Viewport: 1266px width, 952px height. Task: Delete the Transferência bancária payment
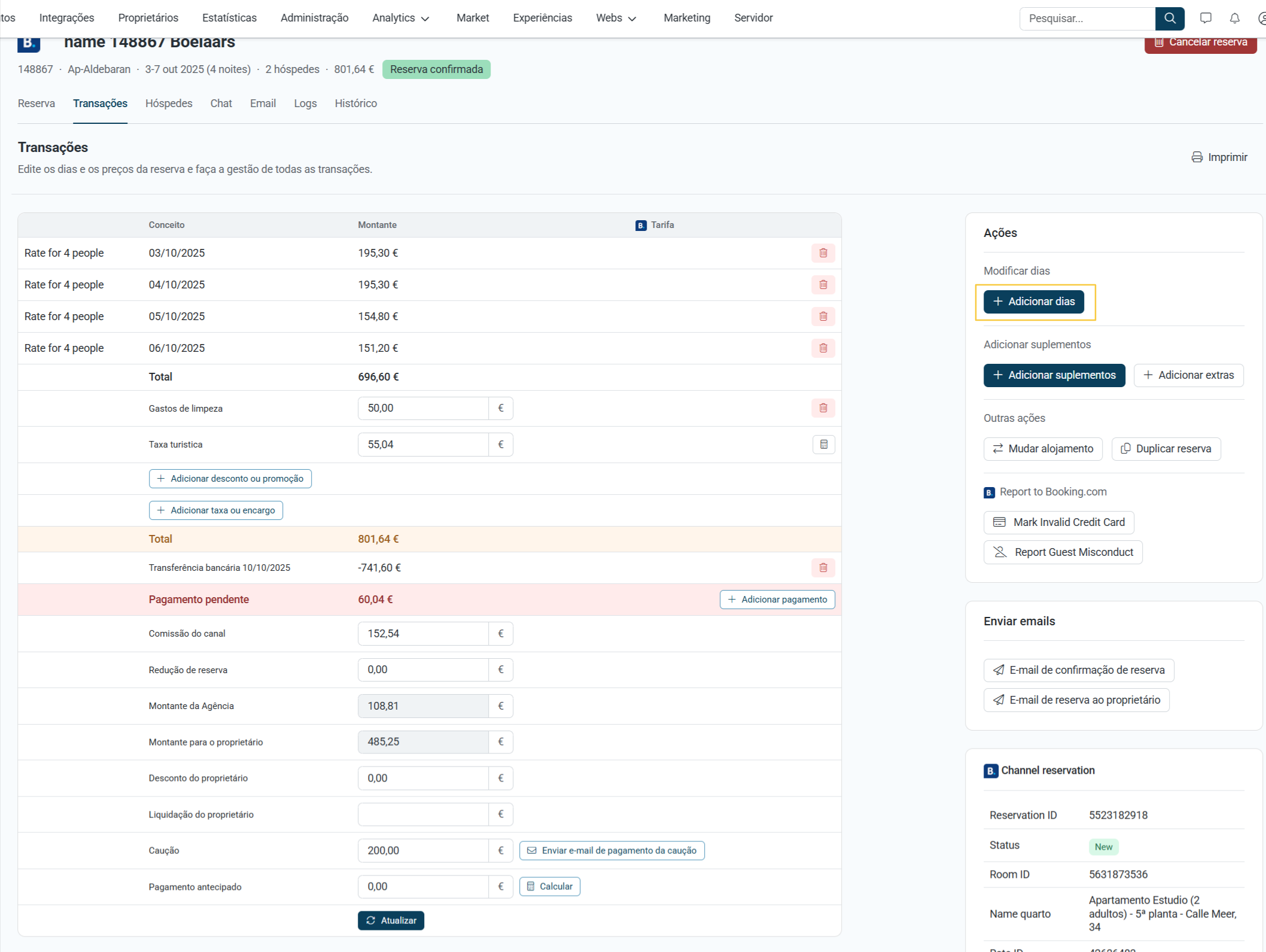[x=823, y=568]
